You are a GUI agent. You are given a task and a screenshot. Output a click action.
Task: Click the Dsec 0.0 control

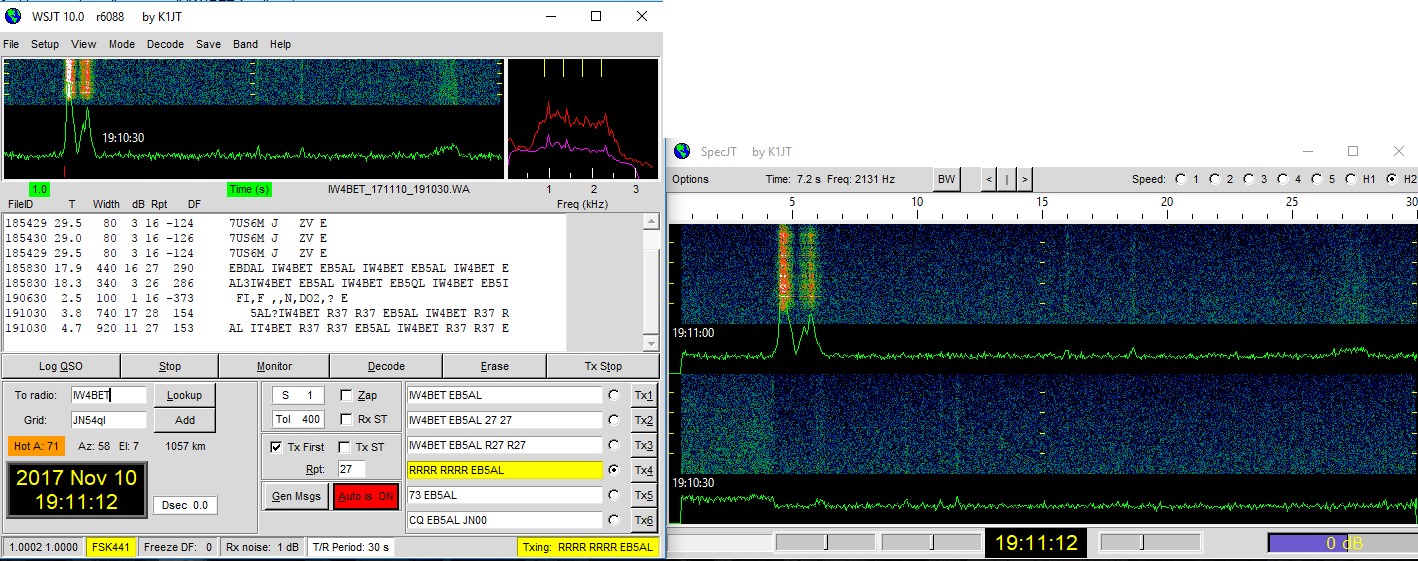[x=186, y=505]
